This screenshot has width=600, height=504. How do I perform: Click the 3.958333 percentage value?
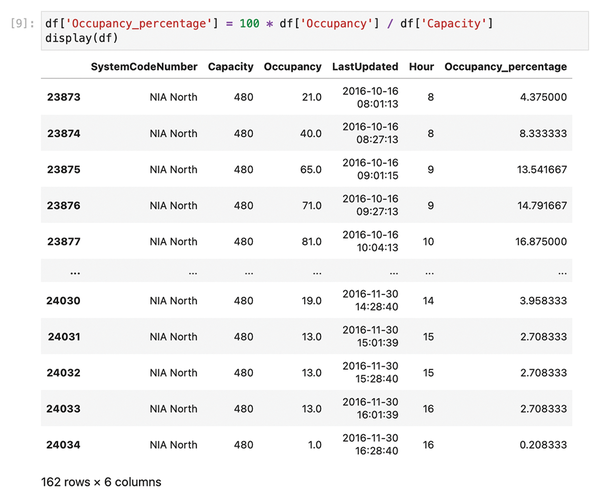[x=543, y=301]
